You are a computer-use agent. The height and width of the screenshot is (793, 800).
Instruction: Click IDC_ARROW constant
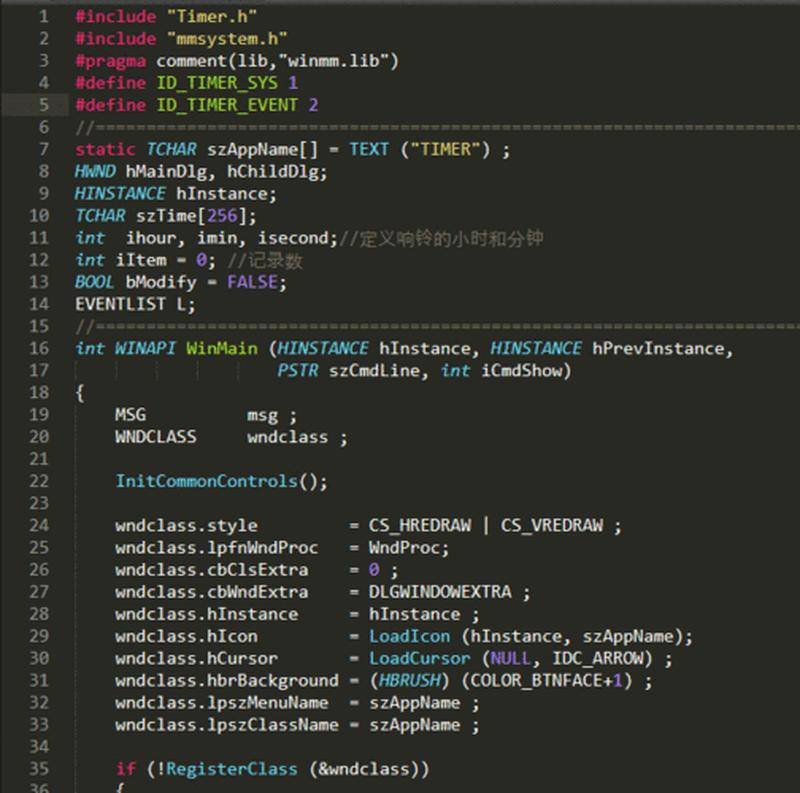598,658
